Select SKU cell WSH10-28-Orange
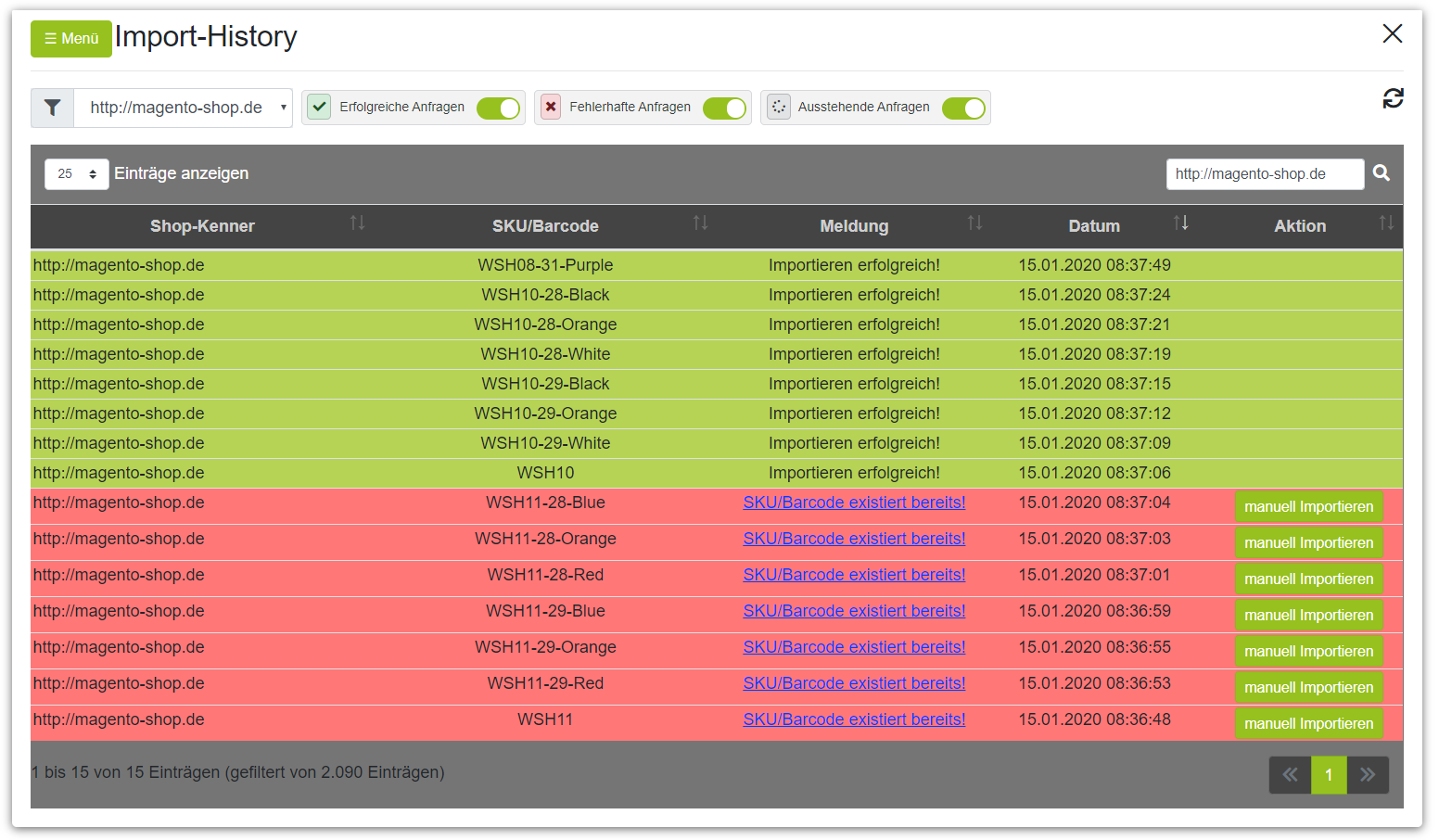Screen dimensions: 1439x840 point(545,325)
